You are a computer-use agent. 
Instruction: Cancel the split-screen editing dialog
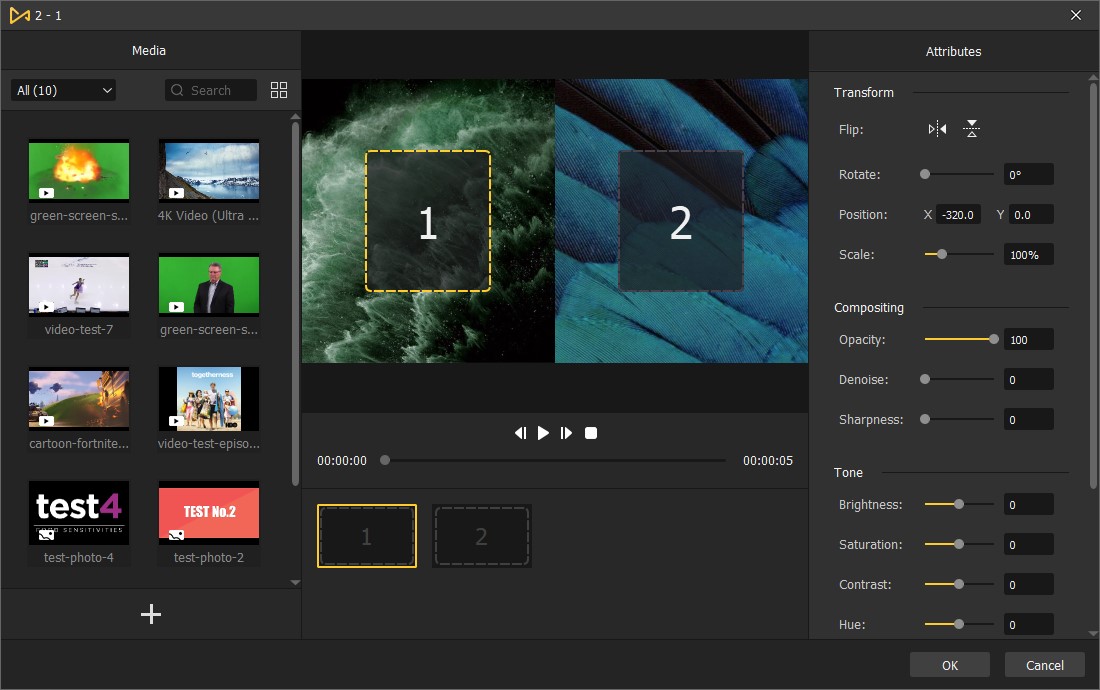[1045, 665]
